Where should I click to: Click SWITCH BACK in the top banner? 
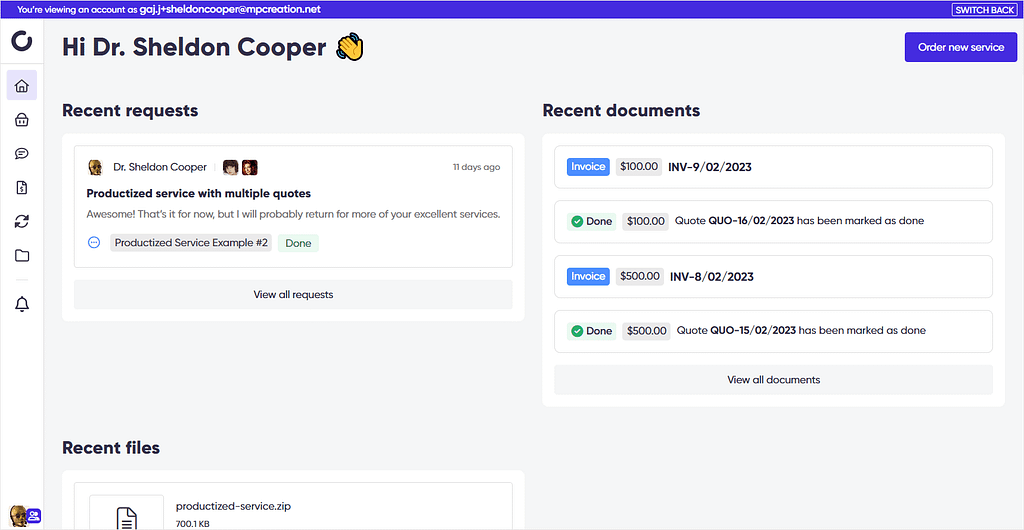(x=984, y=10)
